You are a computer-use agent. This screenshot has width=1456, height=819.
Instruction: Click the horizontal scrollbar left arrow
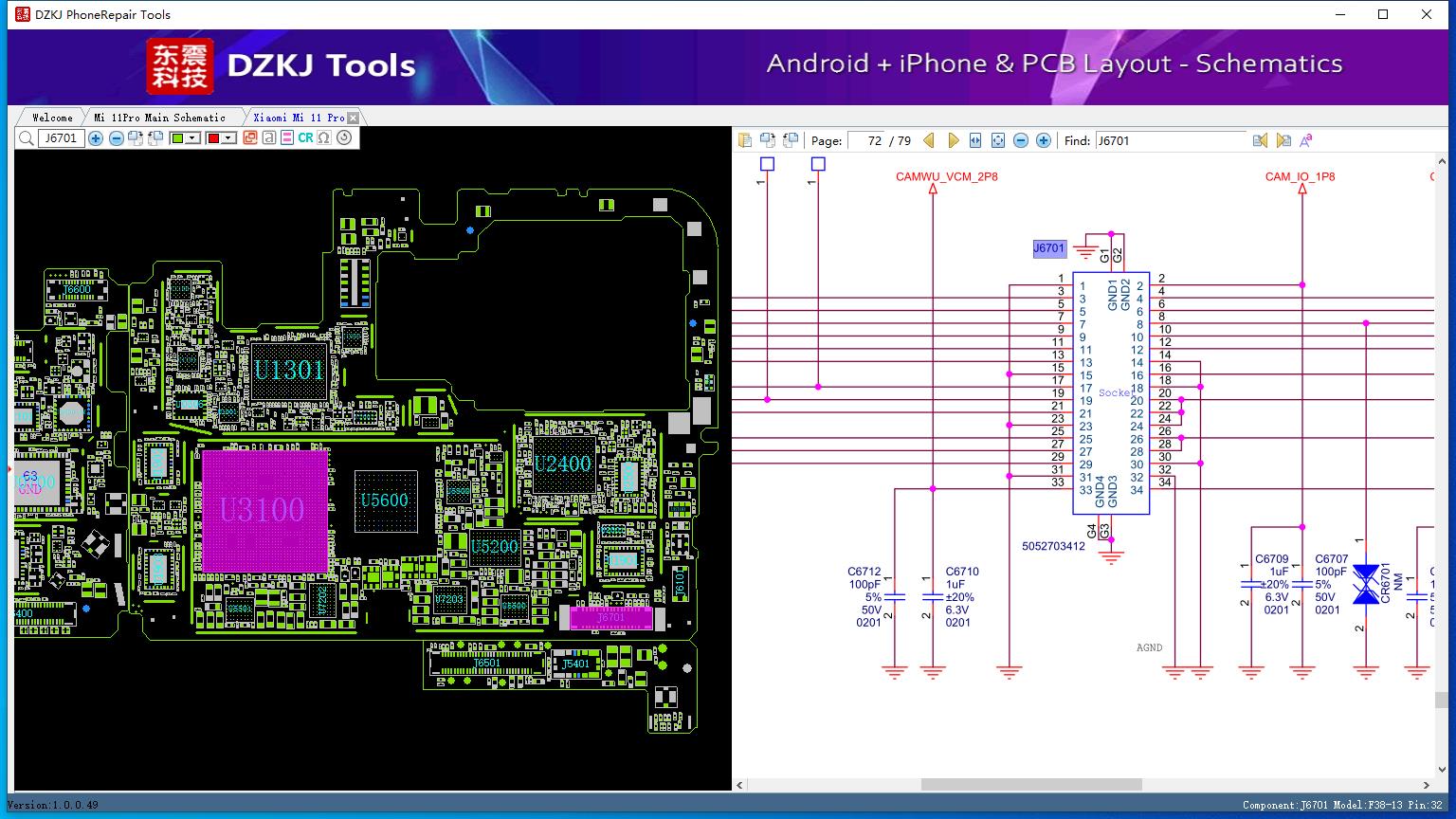point(741,785)
